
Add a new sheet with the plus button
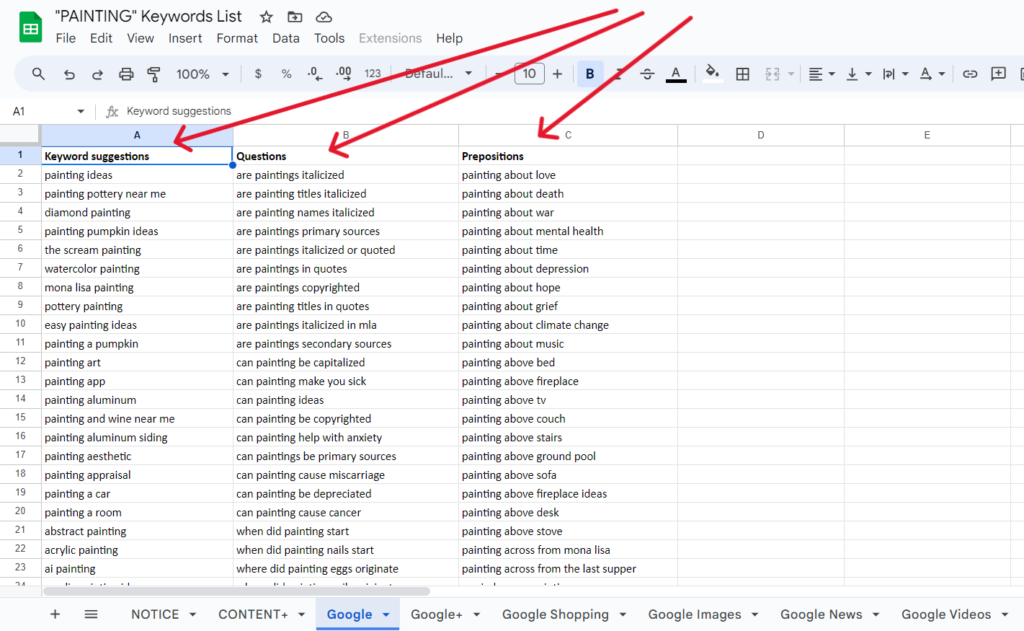click(x=55, y=613)
